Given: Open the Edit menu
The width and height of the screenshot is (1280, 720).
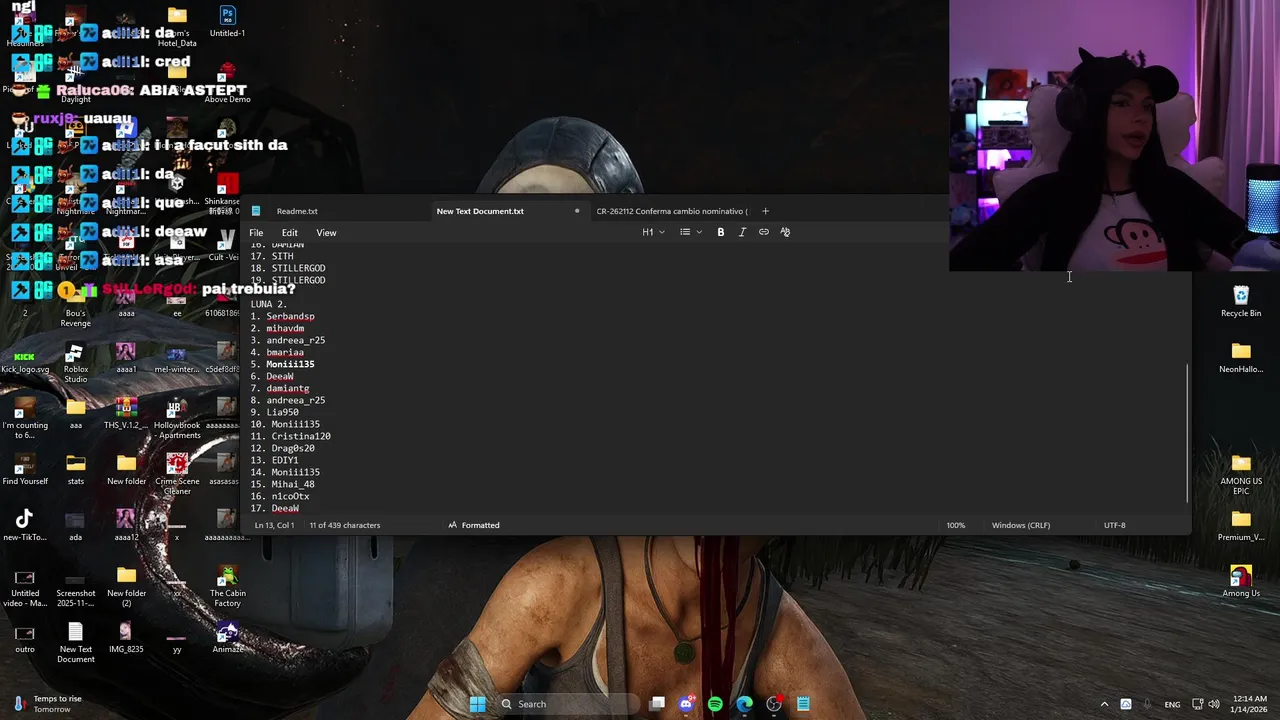Looking at the screenshot, I should (x=289, y=233).
